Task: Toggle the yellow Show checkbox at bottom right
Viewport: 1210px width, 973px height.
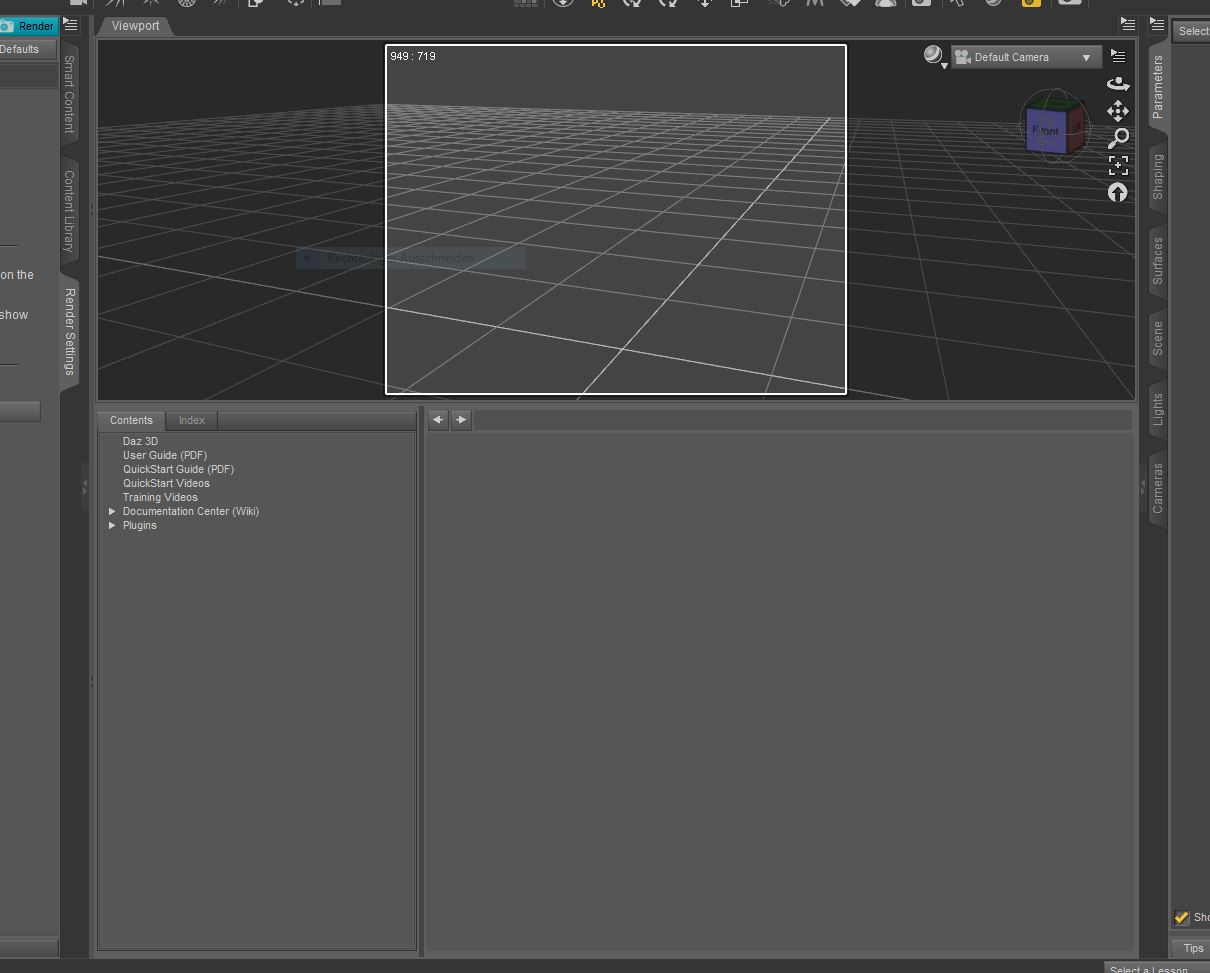Action: point(1181,917)
